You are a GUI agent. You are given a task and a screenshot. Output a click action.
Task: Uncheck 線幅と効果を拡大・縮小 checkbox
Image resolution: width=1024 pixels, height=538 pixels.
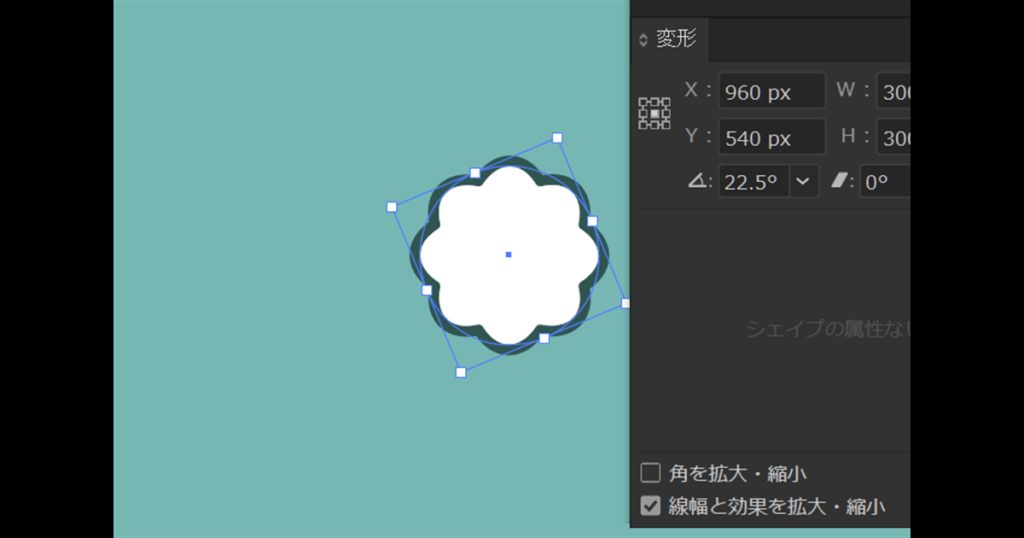pos(651,506)
